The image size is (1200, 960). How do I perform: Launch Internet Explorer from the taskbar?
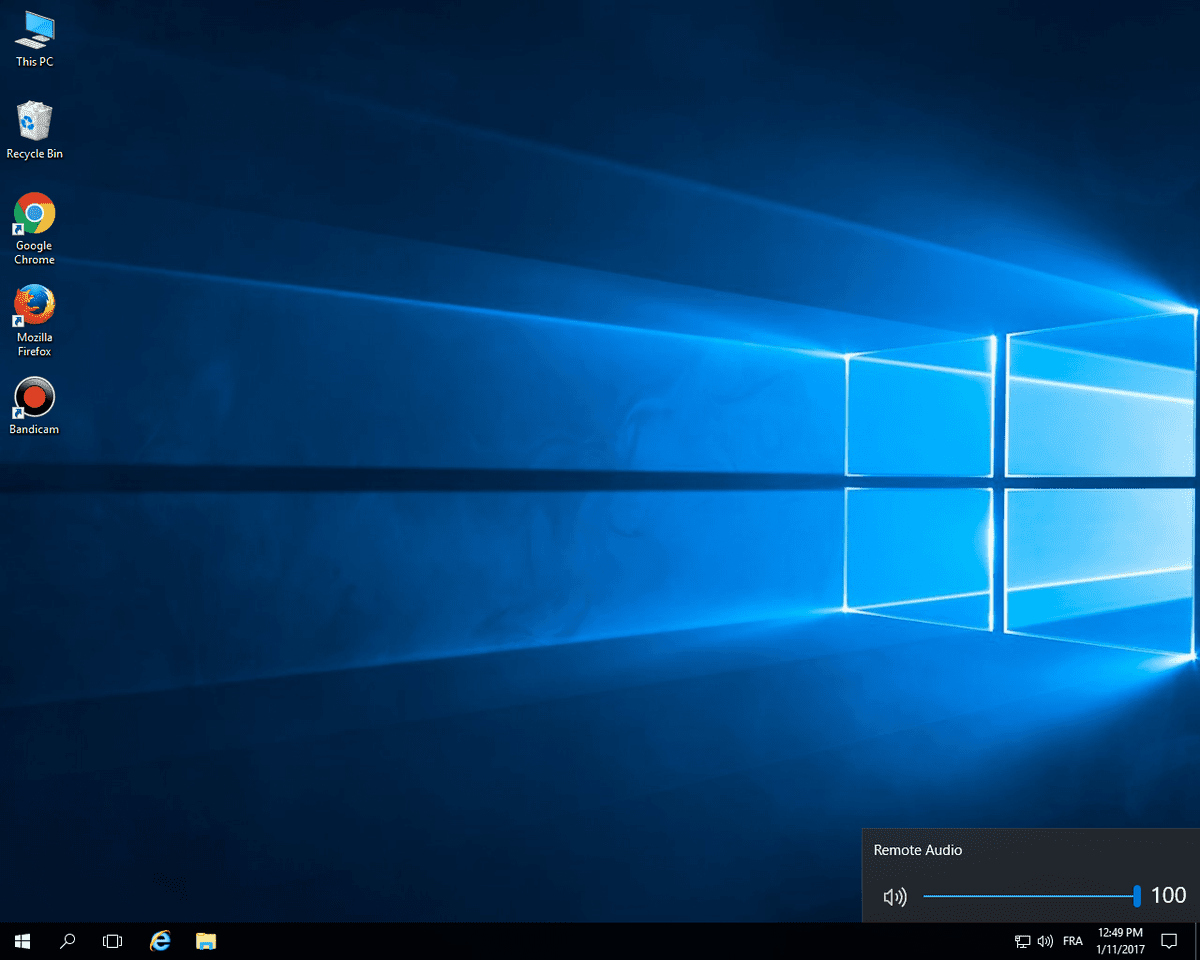click(160, 941)
